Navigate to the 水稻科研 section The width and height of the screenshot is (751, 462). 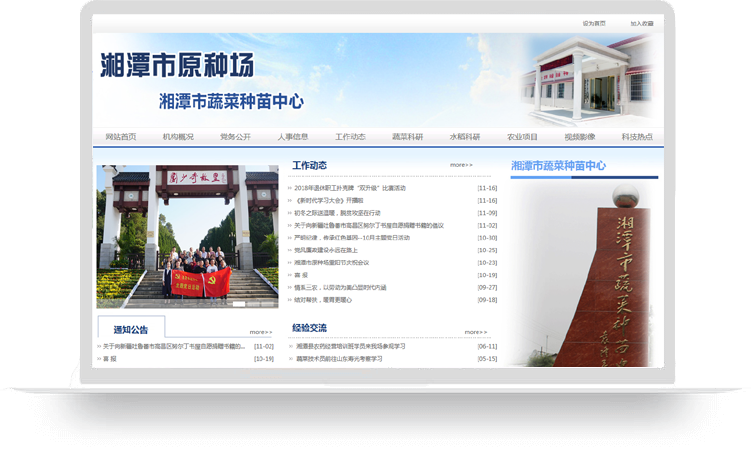point(464,137)
